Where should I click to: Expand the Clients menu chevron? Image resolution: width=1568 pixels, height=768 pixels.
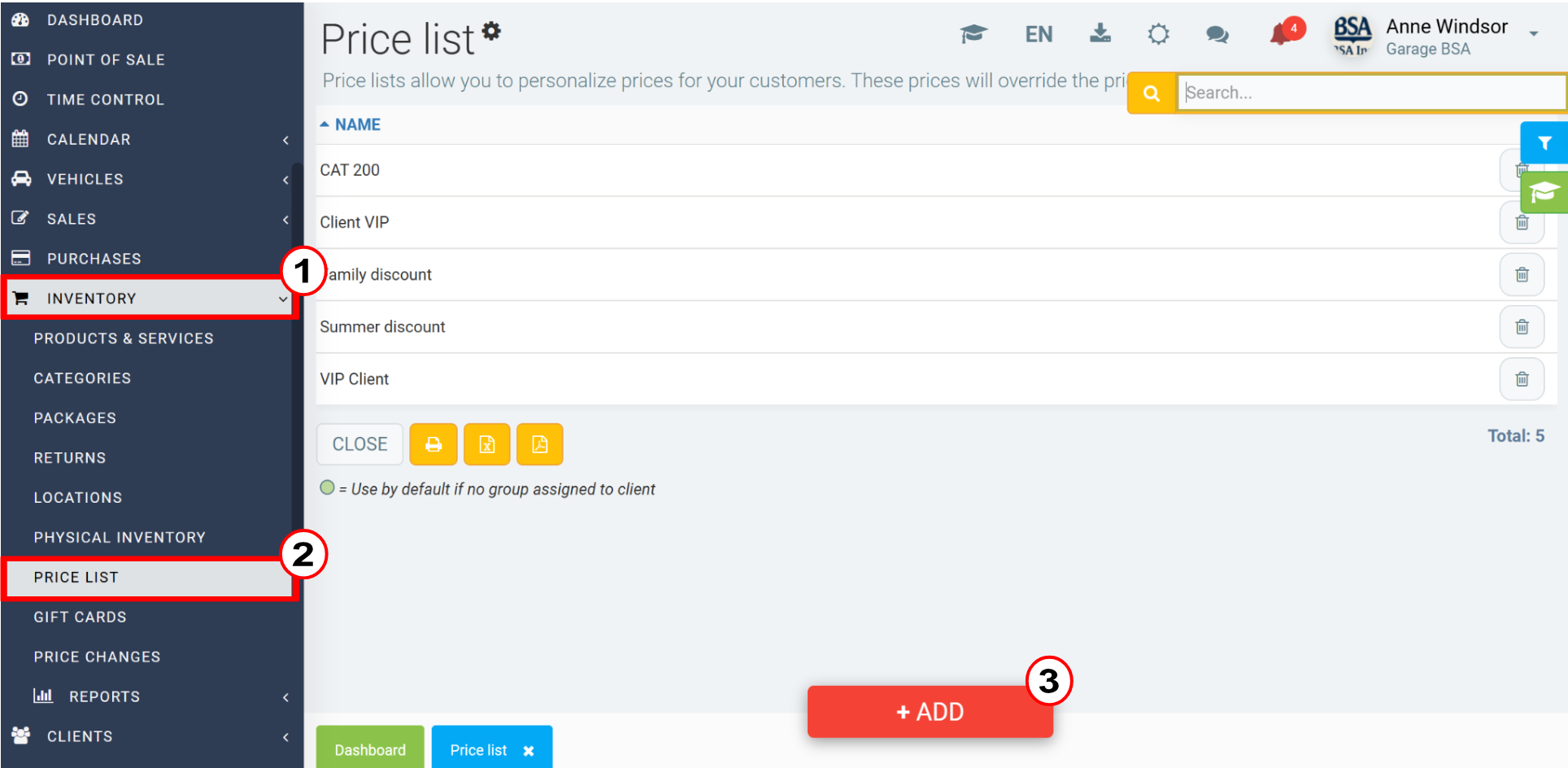(x=285, y=737)
